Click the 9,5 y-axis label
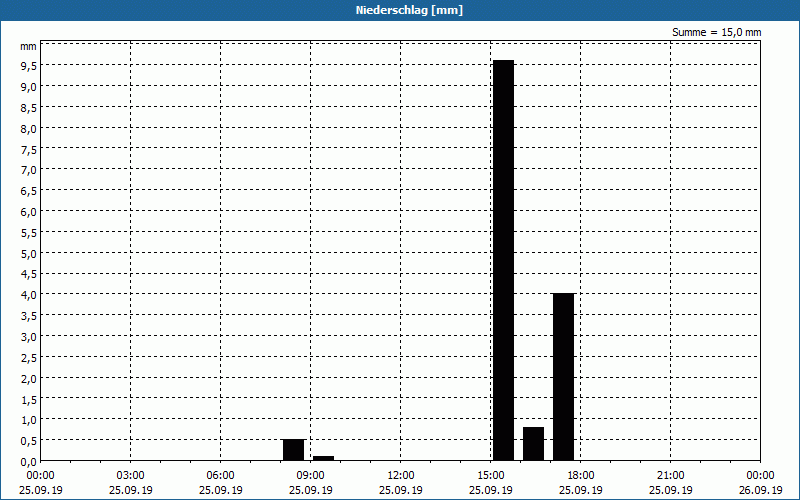 [x=29, y=65]
